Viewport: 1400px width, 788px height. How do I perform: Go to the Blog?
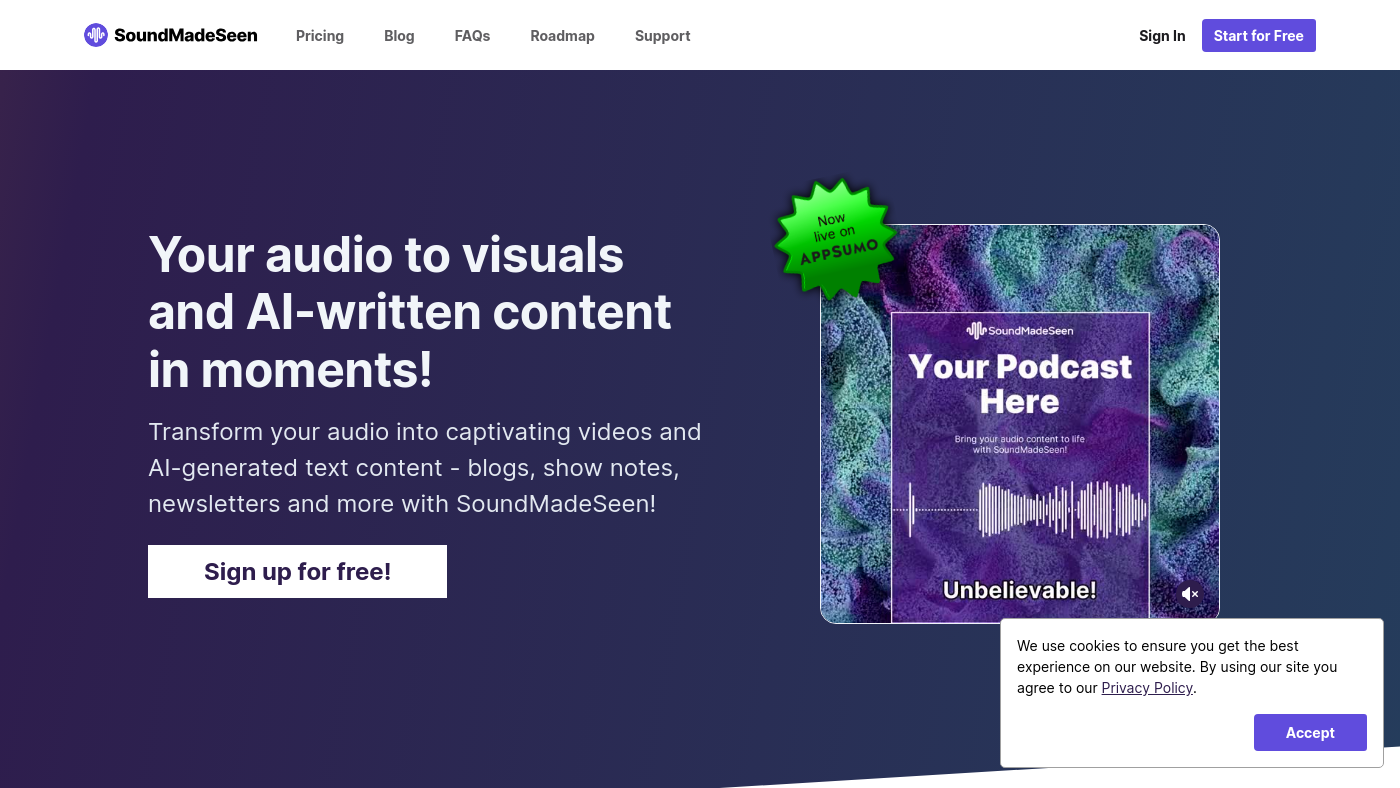point(399,35)
